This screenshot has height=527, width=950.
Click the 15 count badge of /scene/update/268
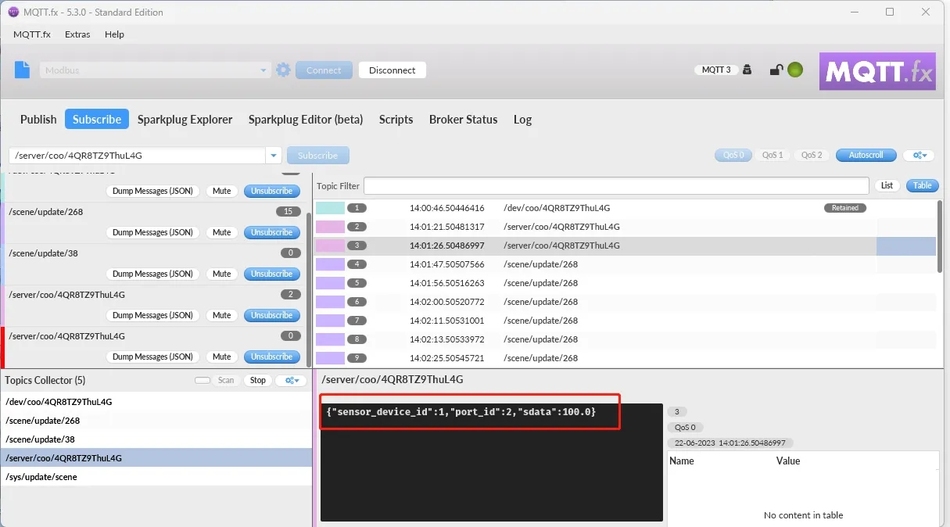pos(288,211)
